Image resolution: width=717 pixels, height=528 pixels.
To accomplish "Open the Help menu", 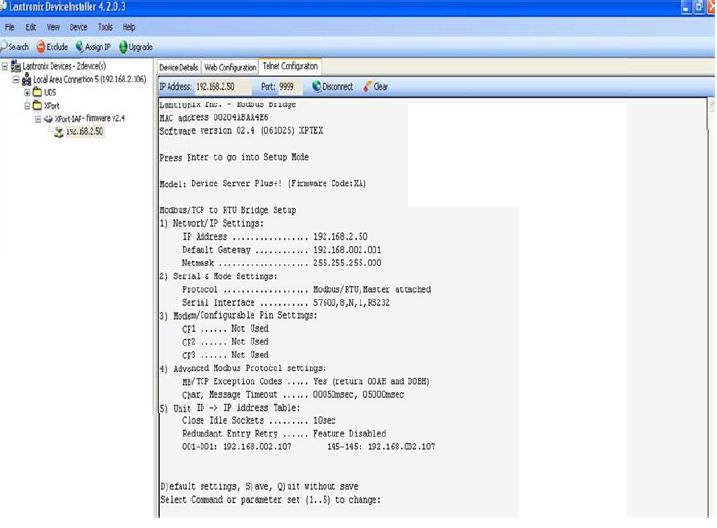I will pos(129,27).
